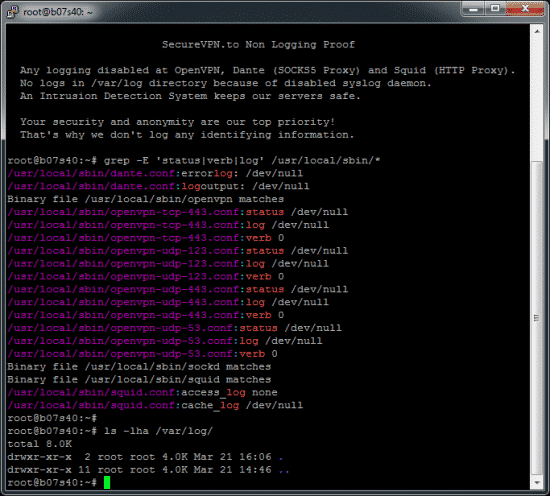Image resolution: width=550 pixels, height=496 pixels.
Task: Click the line starting 'Any logging disabled at OpenVPN'
Action: (x=267, y=71)
